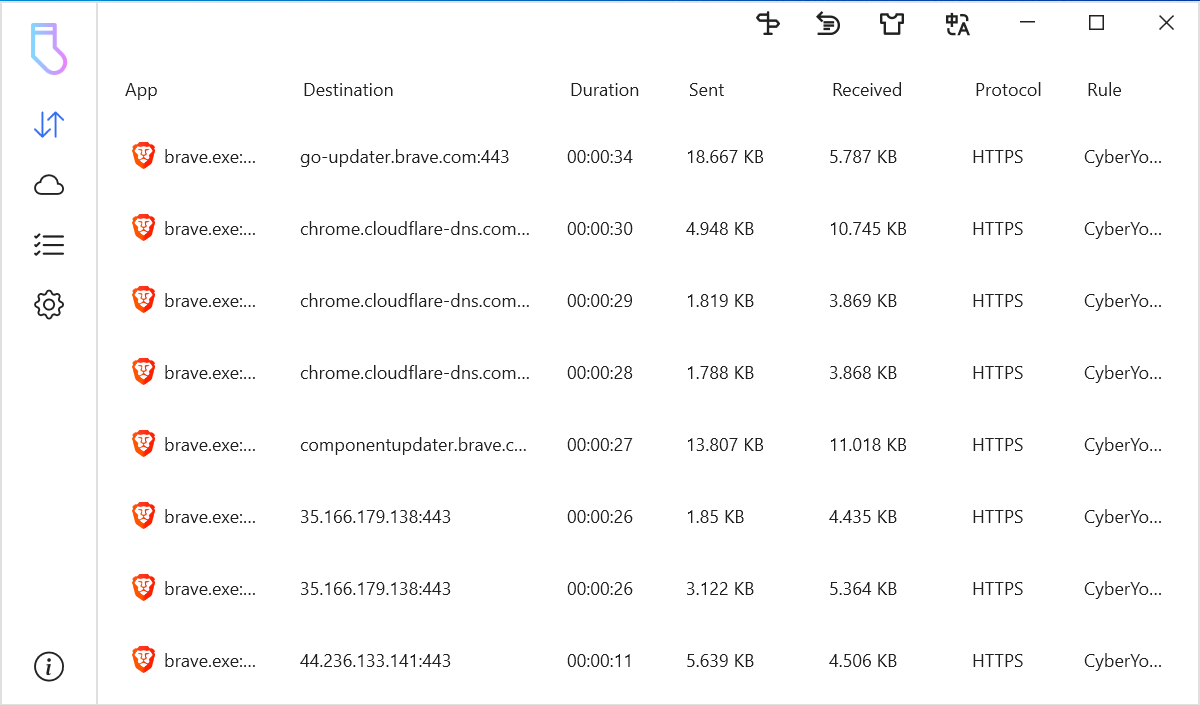
Task: Click the signpost routing icon
Action: [767, 24]
